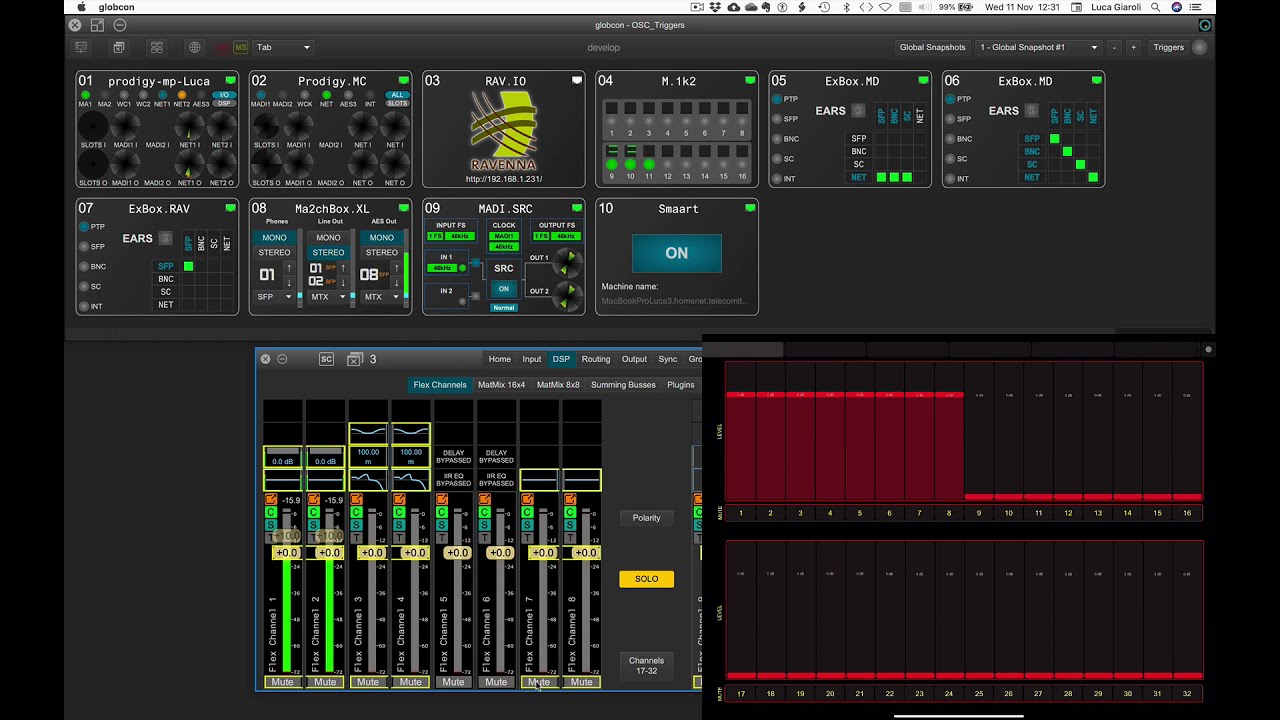Viewport: 1280px width, 720px height.
Task: Click the Ravenna logo on the RAV.IO card
Action: coord(503,130)
